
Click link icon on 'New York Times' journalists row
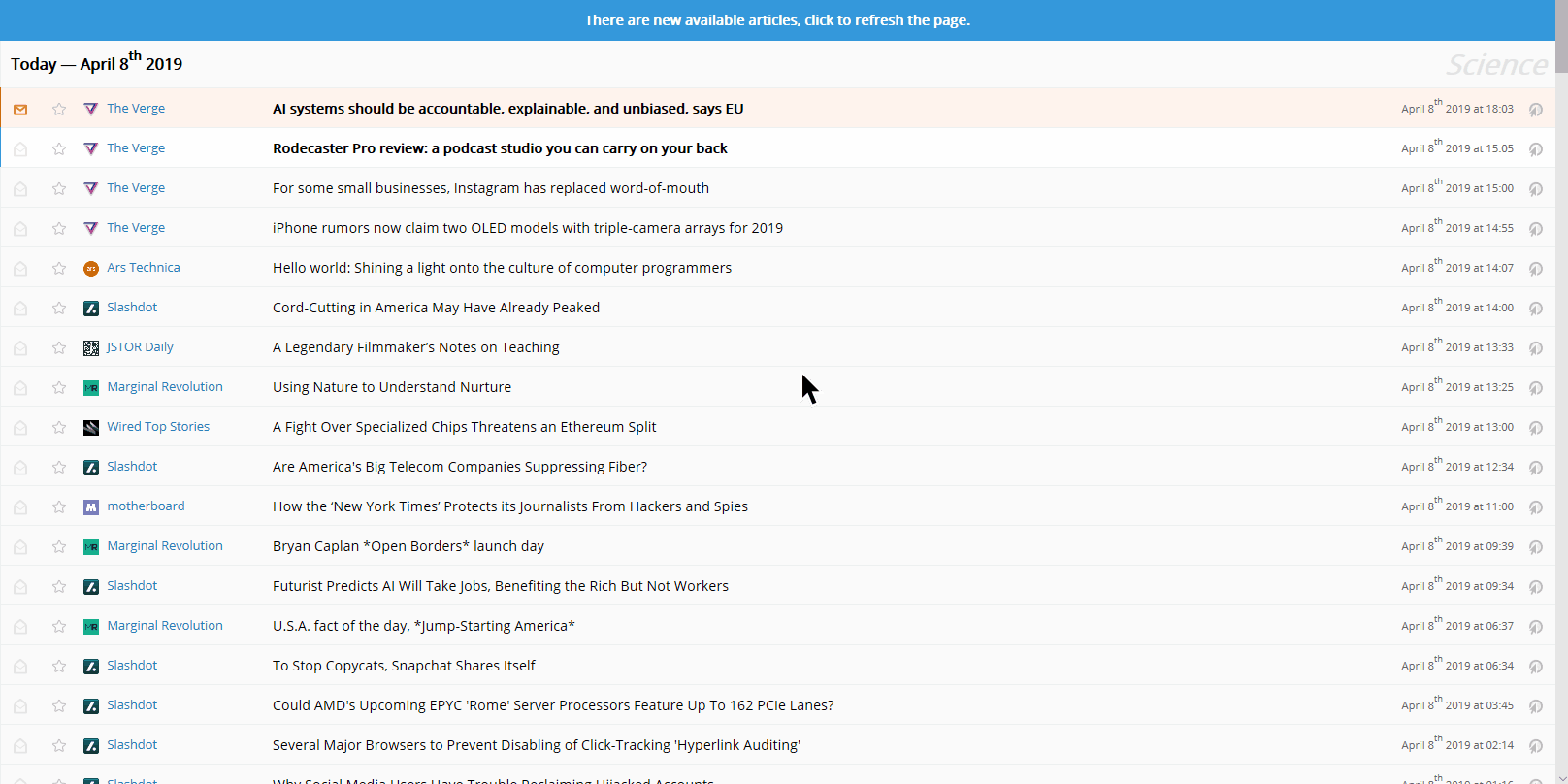coord(1536,507)
